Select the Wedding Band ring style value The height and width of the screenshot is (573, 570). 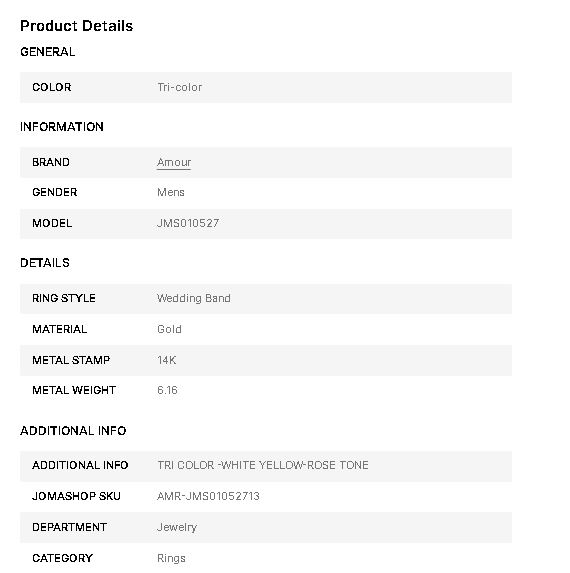click(x=194, y=298)
